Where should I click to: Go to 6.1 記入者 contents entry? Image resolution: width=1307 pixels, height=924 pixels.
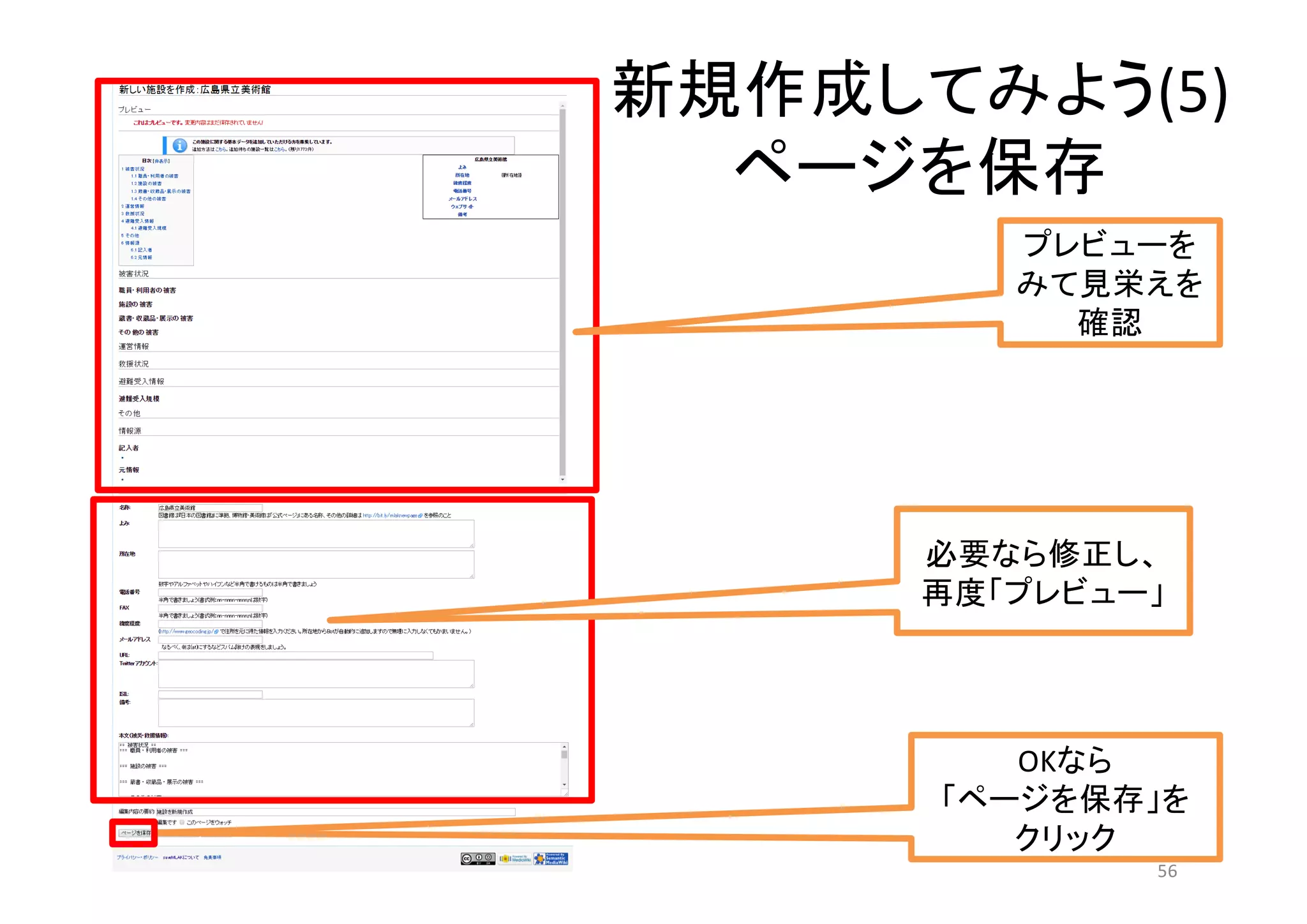click(142, 250)
